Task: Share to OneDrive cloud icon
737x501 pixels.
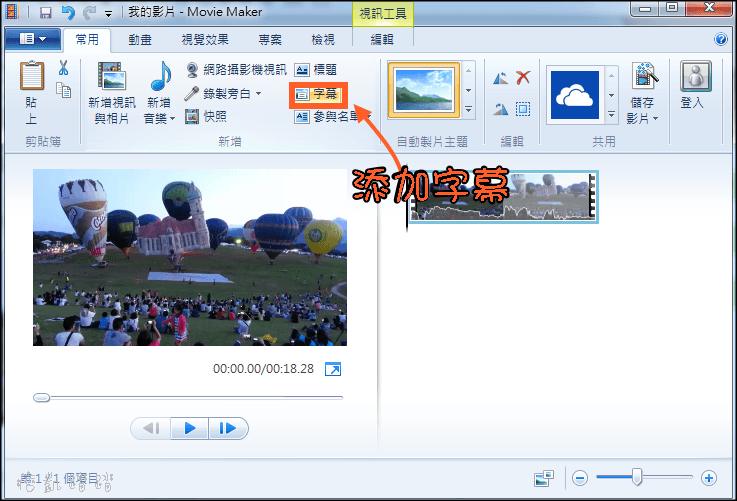Action: click(x=575, y=95)
